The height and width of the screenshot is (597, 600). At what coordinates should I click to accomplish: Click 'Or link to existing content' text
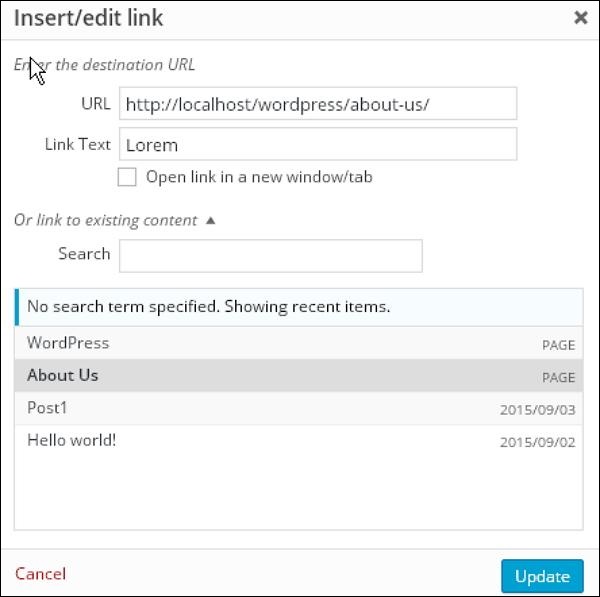(105, 221)
